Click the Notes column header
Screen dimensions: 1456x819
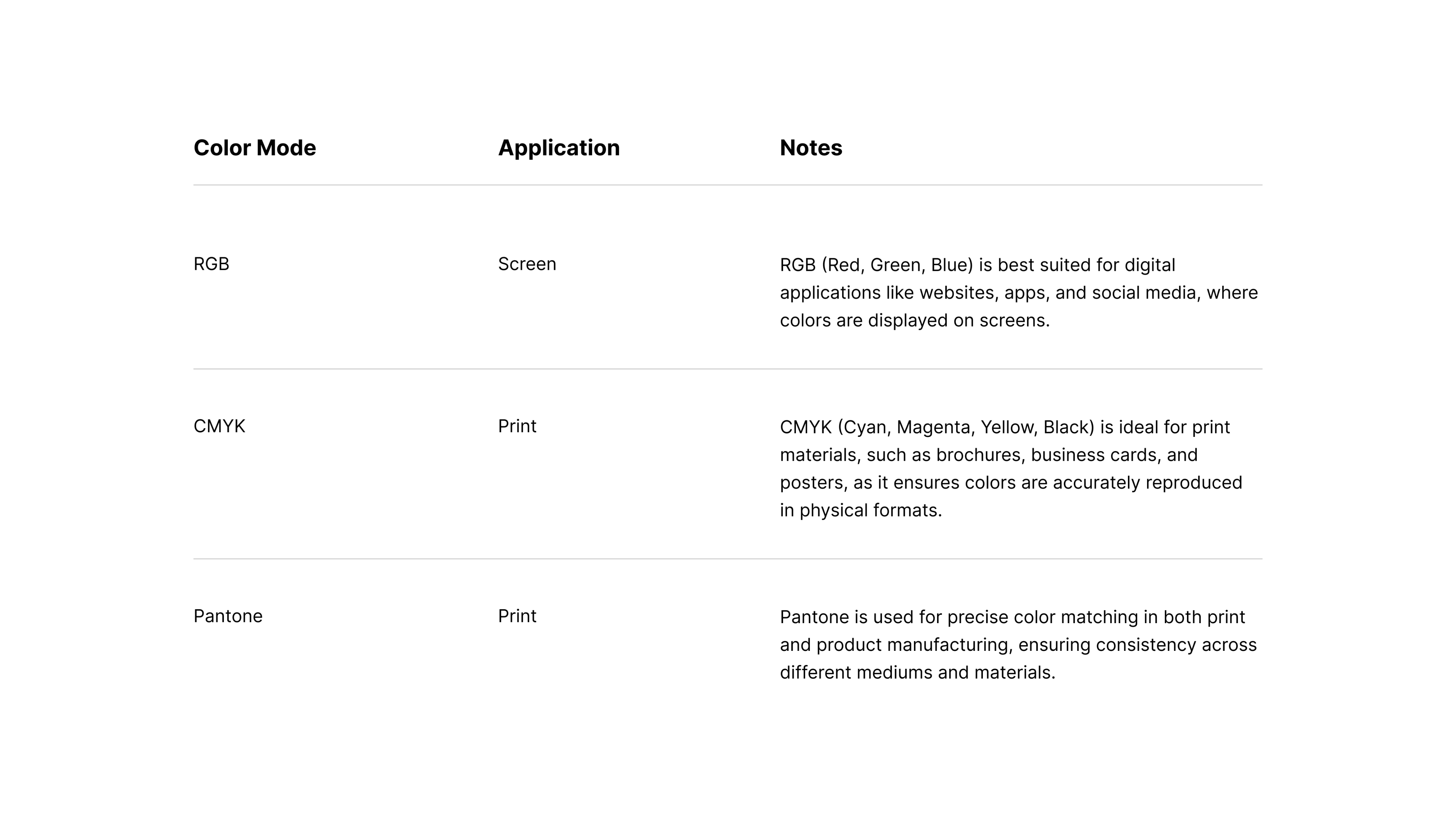tap(810, 148)
